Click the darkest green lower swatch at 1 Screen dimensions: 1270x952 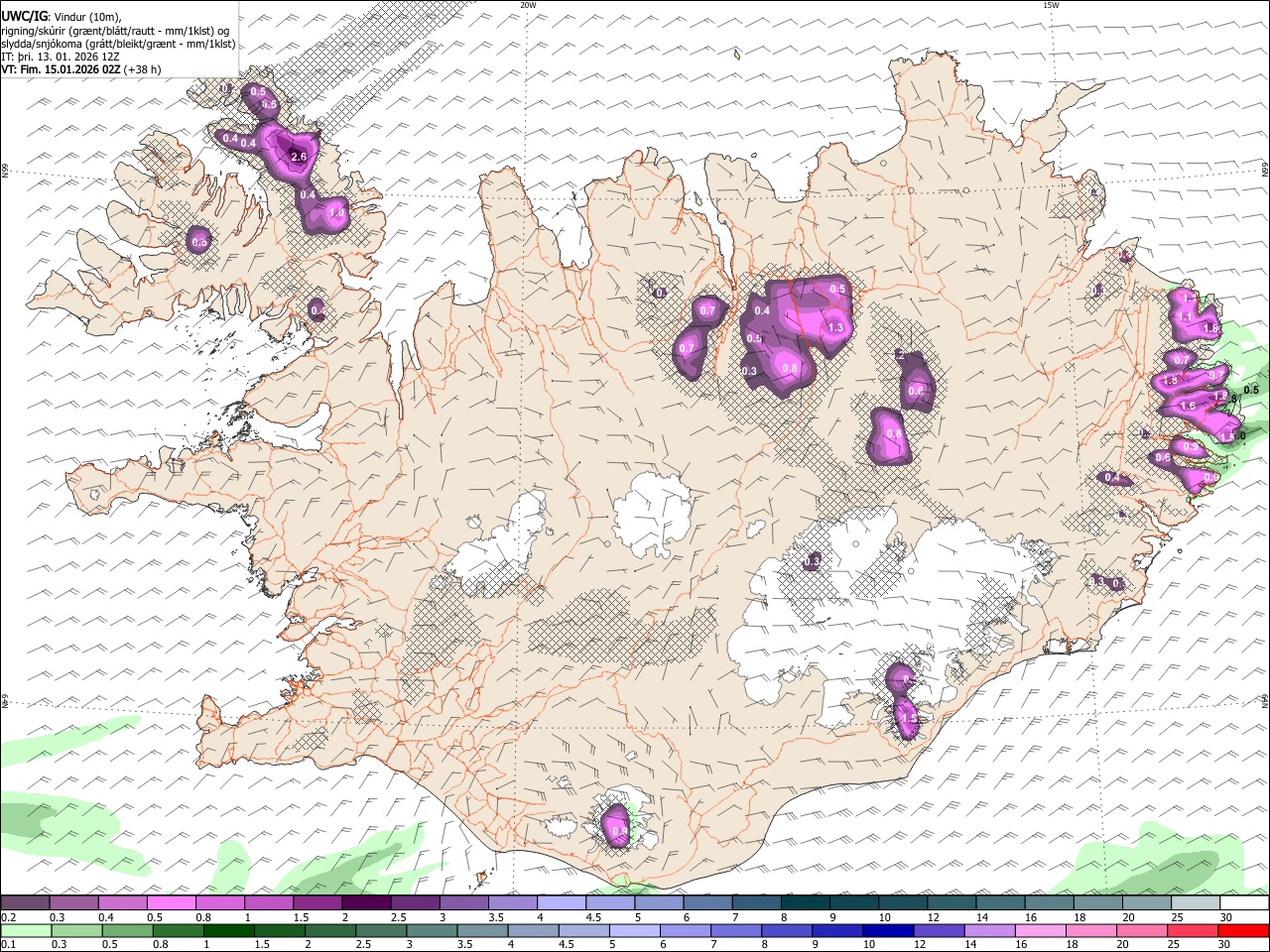[x=227, y=931]
